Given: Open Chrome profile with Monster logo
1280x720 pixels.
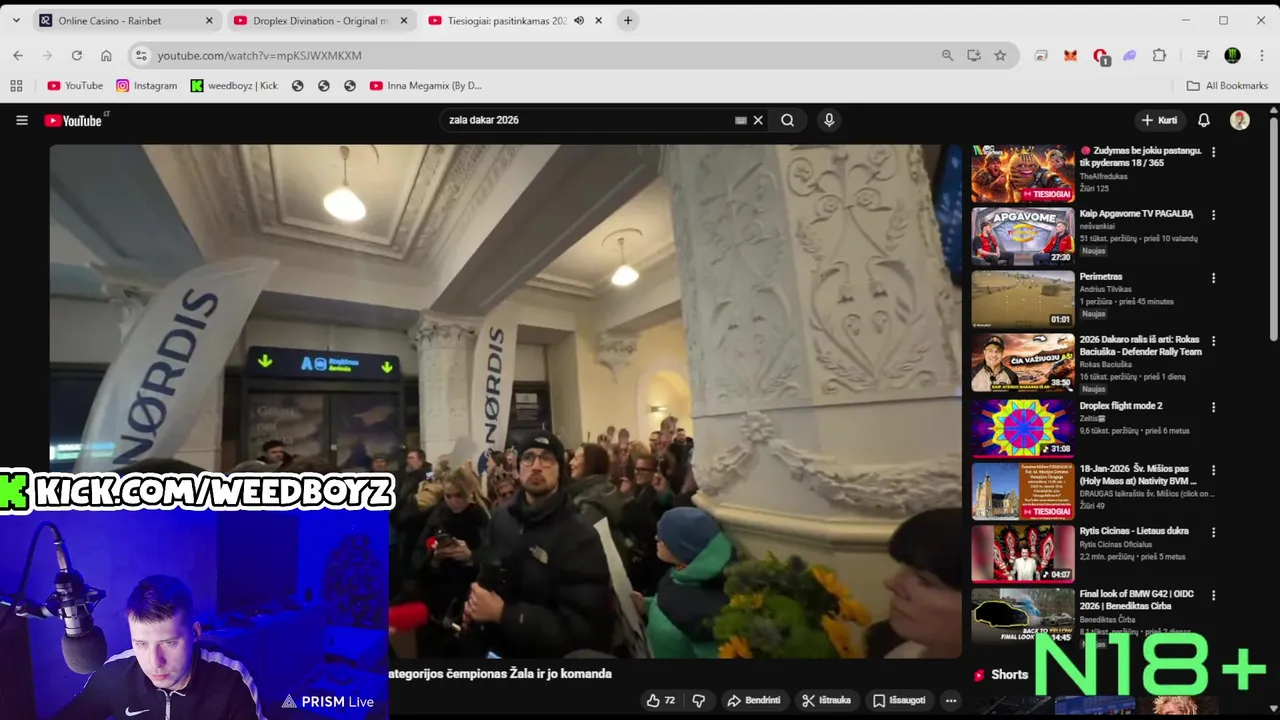Looking at the screenshot, I should [1233, 55].
